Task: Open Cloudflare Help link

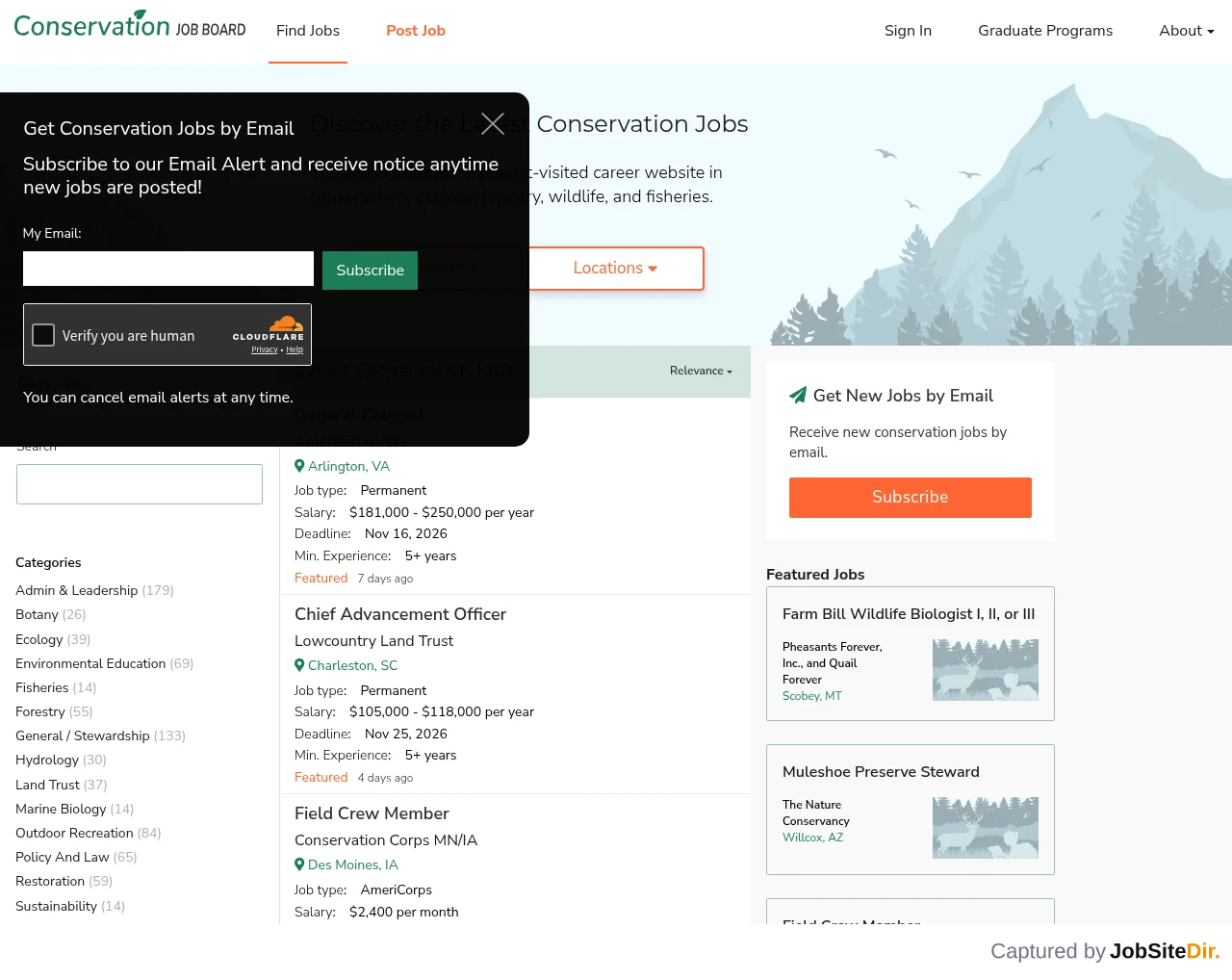Action: click(x=295, y=349)
